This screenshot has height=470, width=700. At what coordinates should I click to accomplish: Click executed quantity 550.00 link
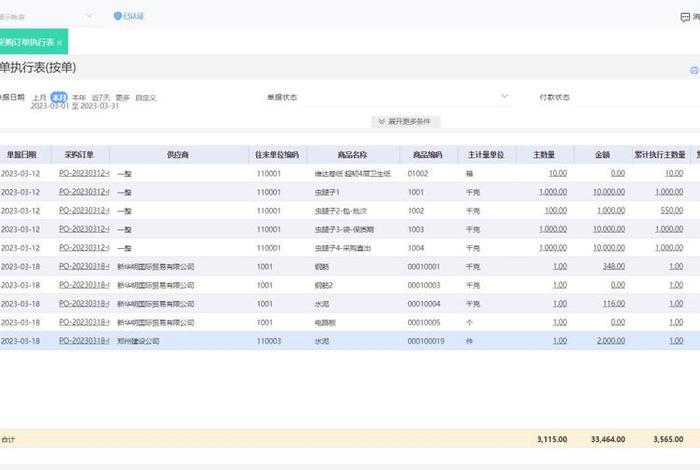672,210
